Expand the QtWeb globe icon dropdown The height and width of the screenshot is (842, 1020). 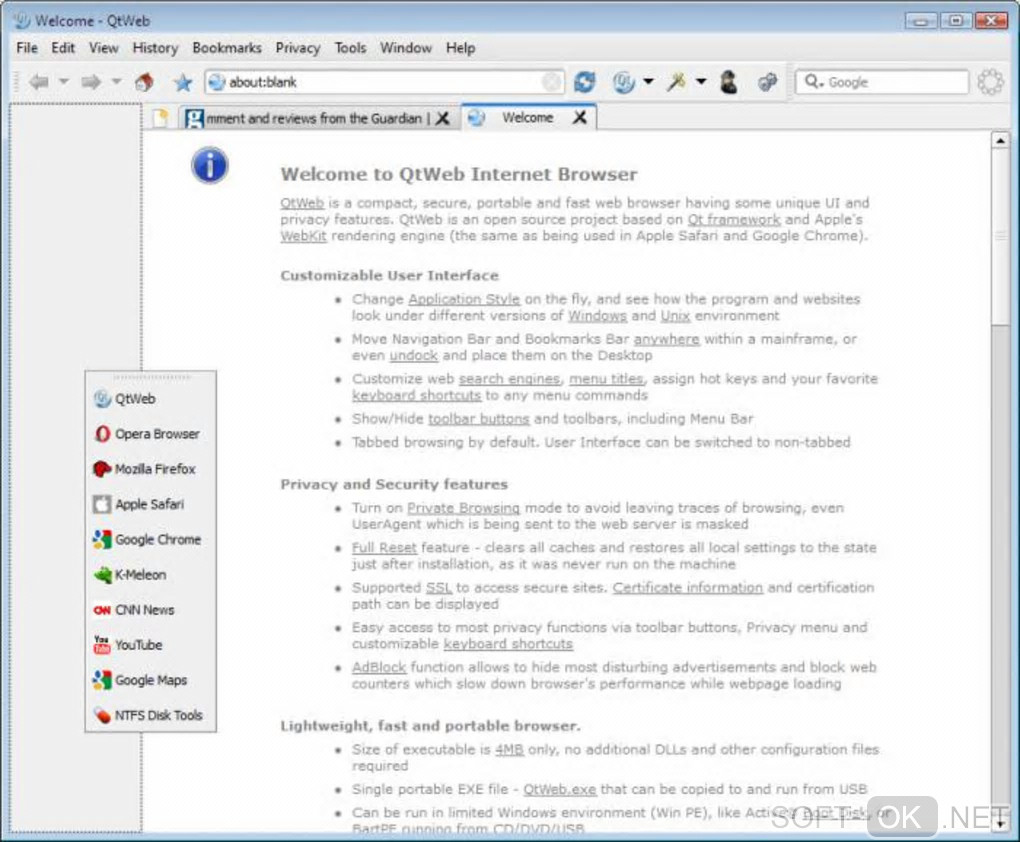click(x=649, y=81)
